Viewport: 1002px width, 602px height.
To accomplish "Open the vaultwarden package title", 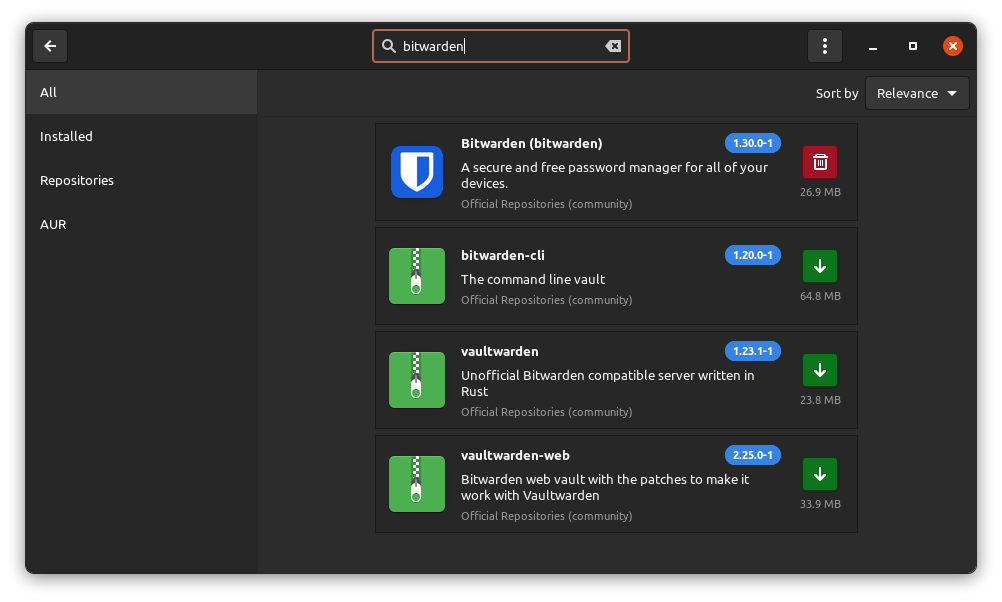I will 500,351.
